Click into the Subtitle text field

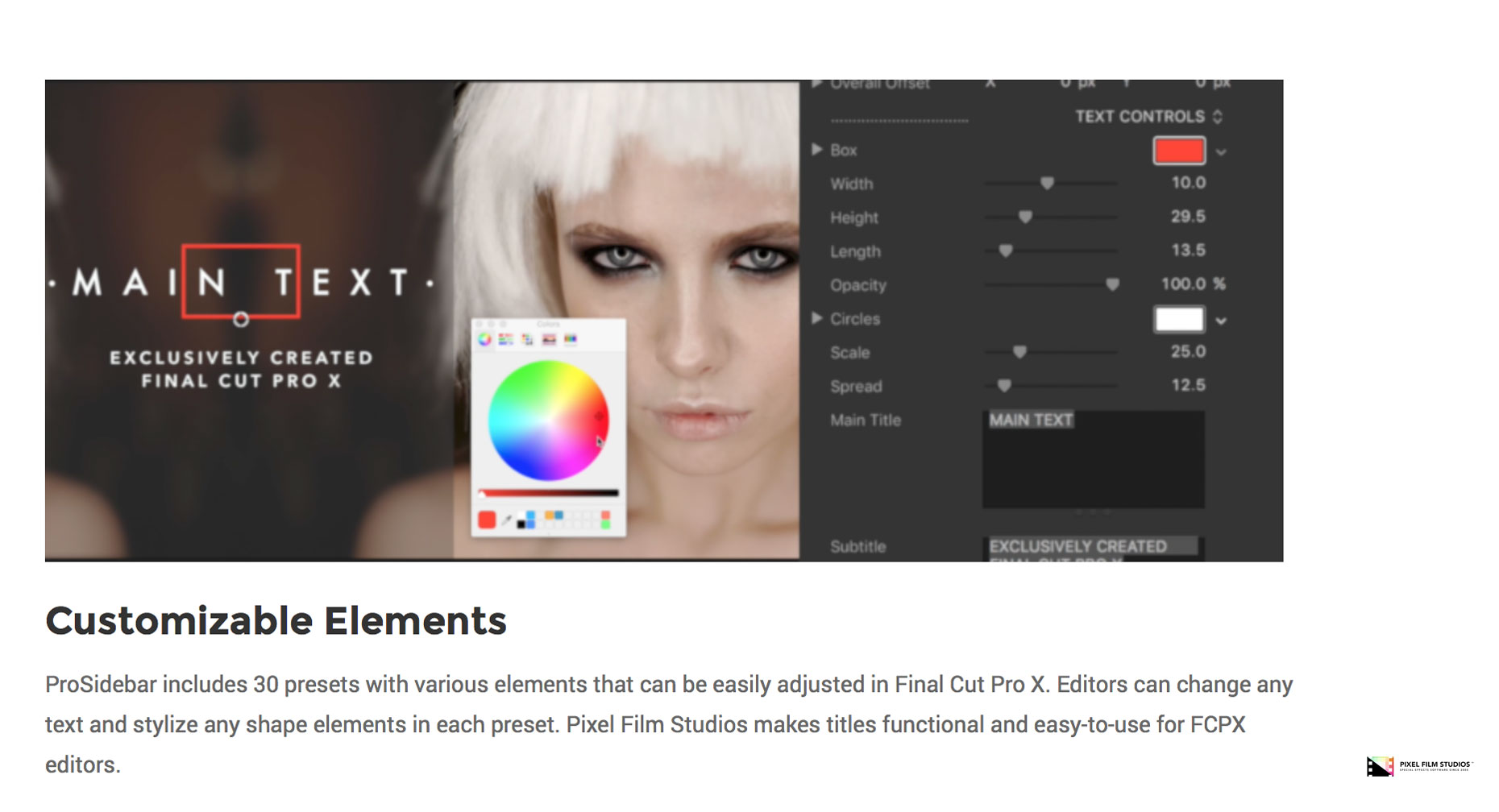tap(1094, 549)
